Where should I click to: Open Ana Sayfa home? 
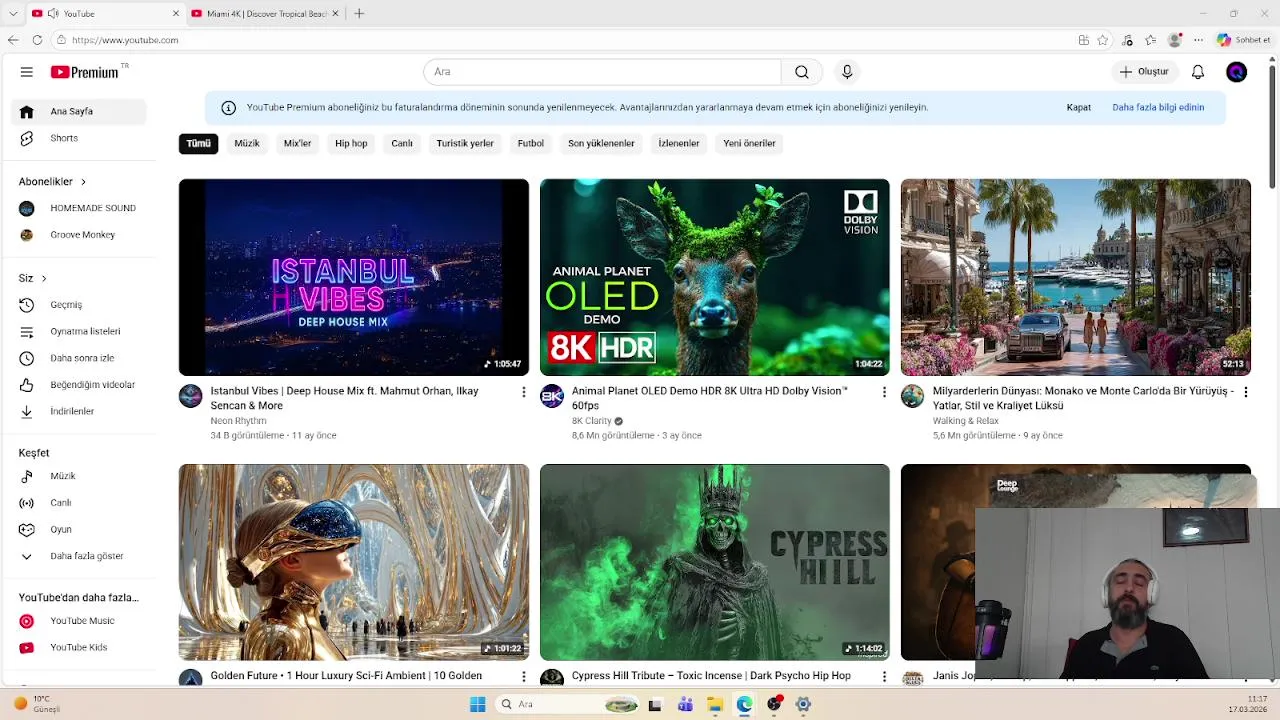click(80, 112)
